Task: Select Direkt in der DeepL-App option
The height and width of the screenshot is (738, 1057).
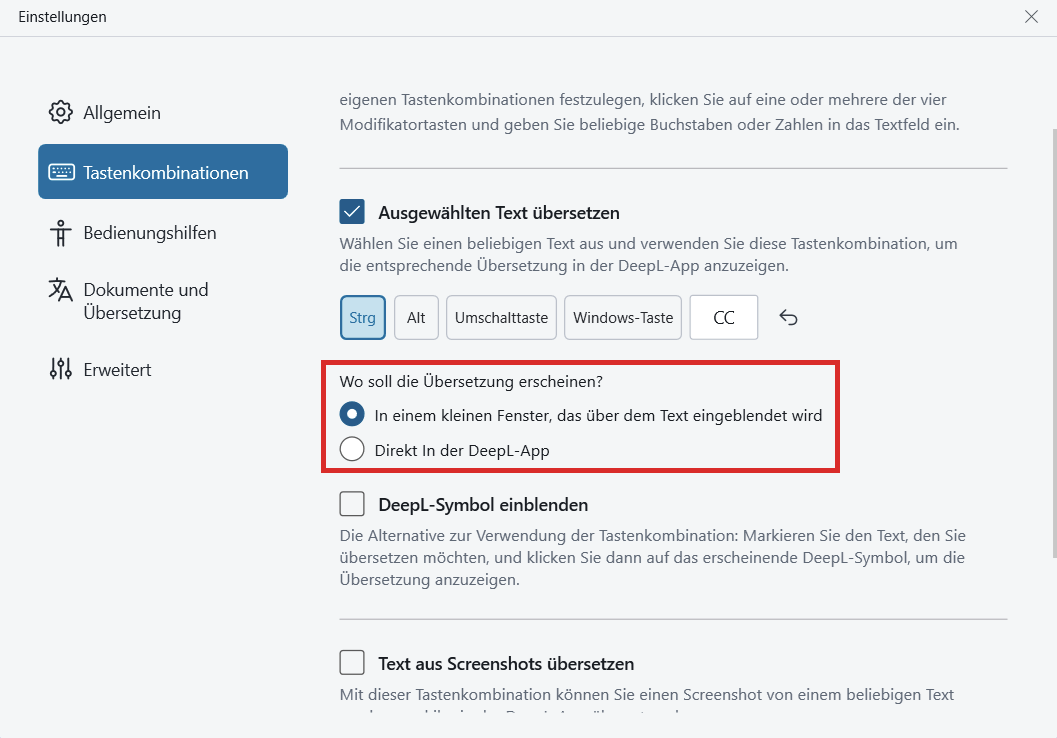Action: coord(352,450)
